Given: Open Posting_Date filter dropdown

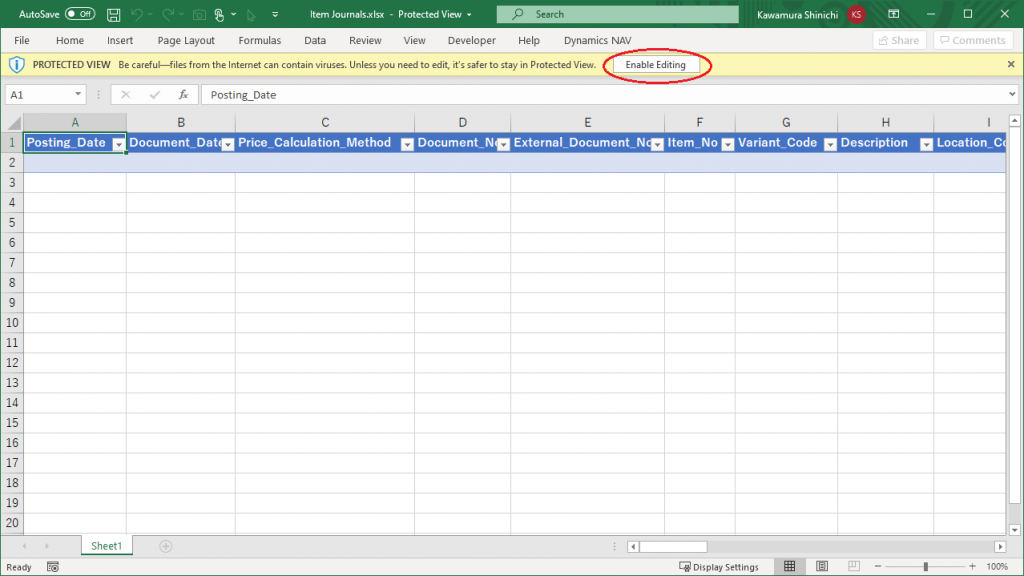Looking at the screenshot, I should click(x=118, y=144).
